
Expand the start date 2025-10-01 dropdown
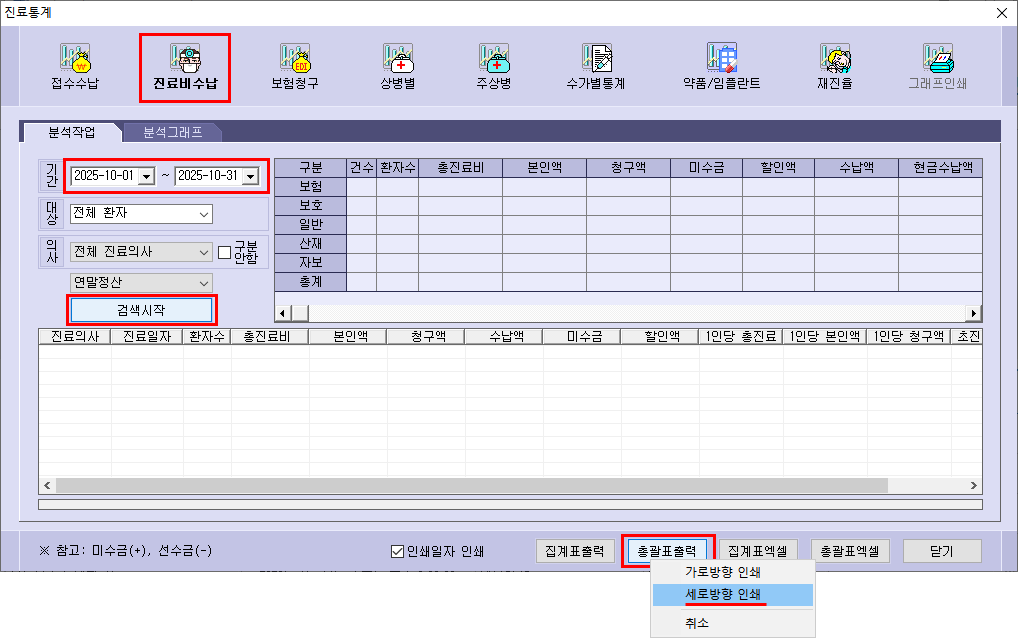tap(146, 176)
